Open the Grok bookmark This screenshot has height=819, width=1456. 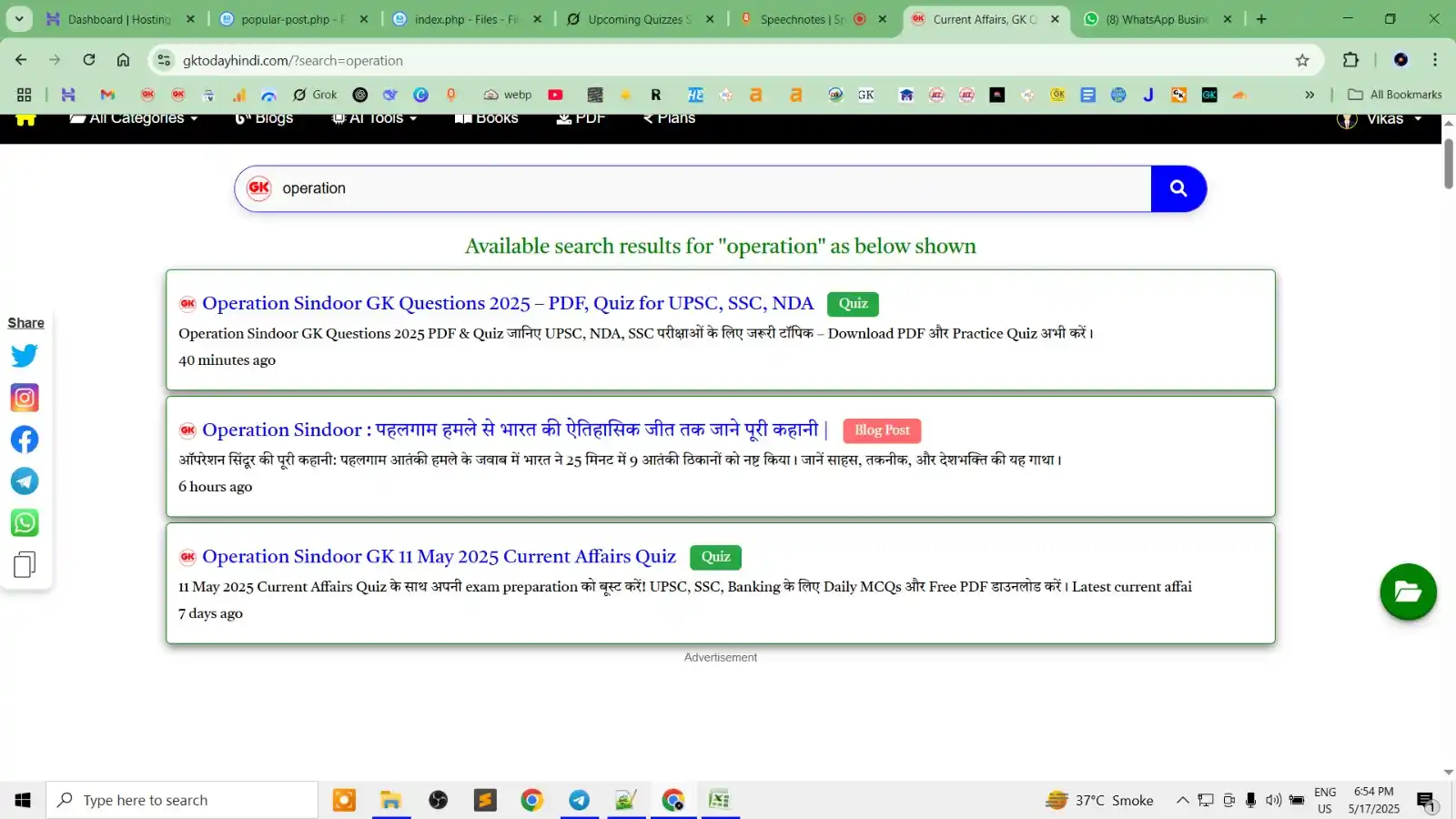(315, 95)
